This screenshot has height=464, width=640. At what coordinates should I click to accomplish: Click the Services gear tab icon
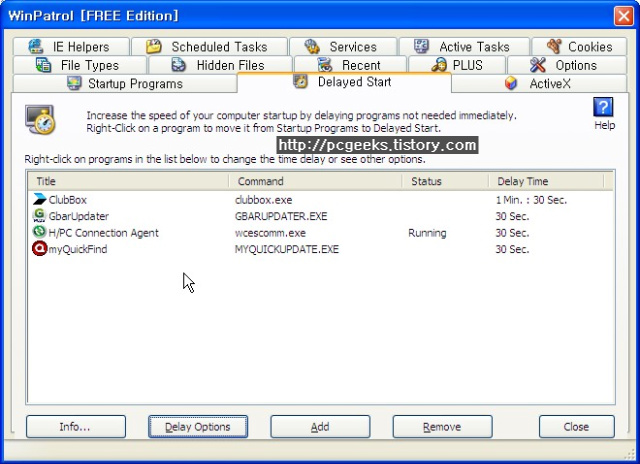(x=312, y=47)
